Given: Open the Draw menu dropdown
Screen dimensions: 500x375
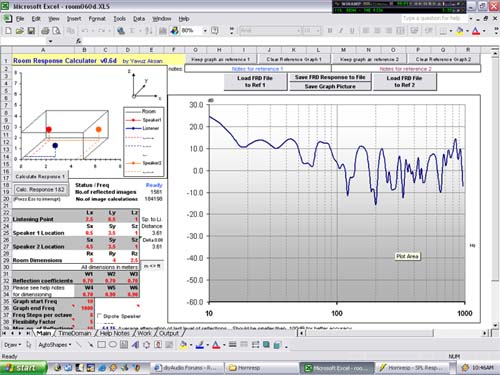Looking at the screenshot, I should [13, 345].
